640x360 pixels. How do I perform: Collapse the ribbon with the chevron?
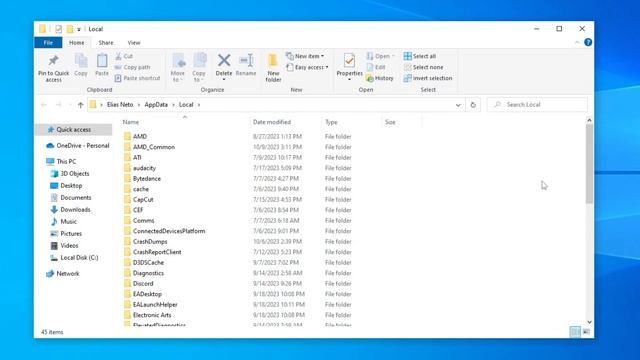coord(577,42)
